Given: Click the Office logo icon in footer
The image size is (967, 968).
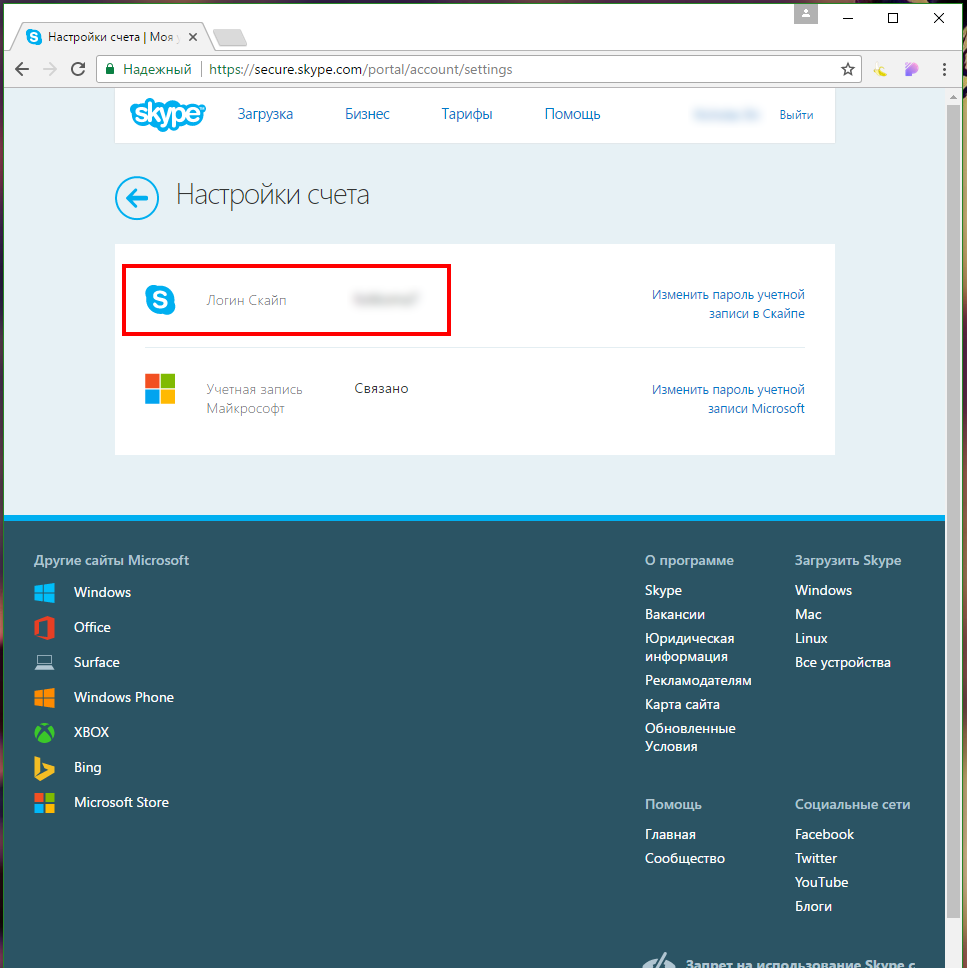Looking at the screenshot, I should 44,628.
